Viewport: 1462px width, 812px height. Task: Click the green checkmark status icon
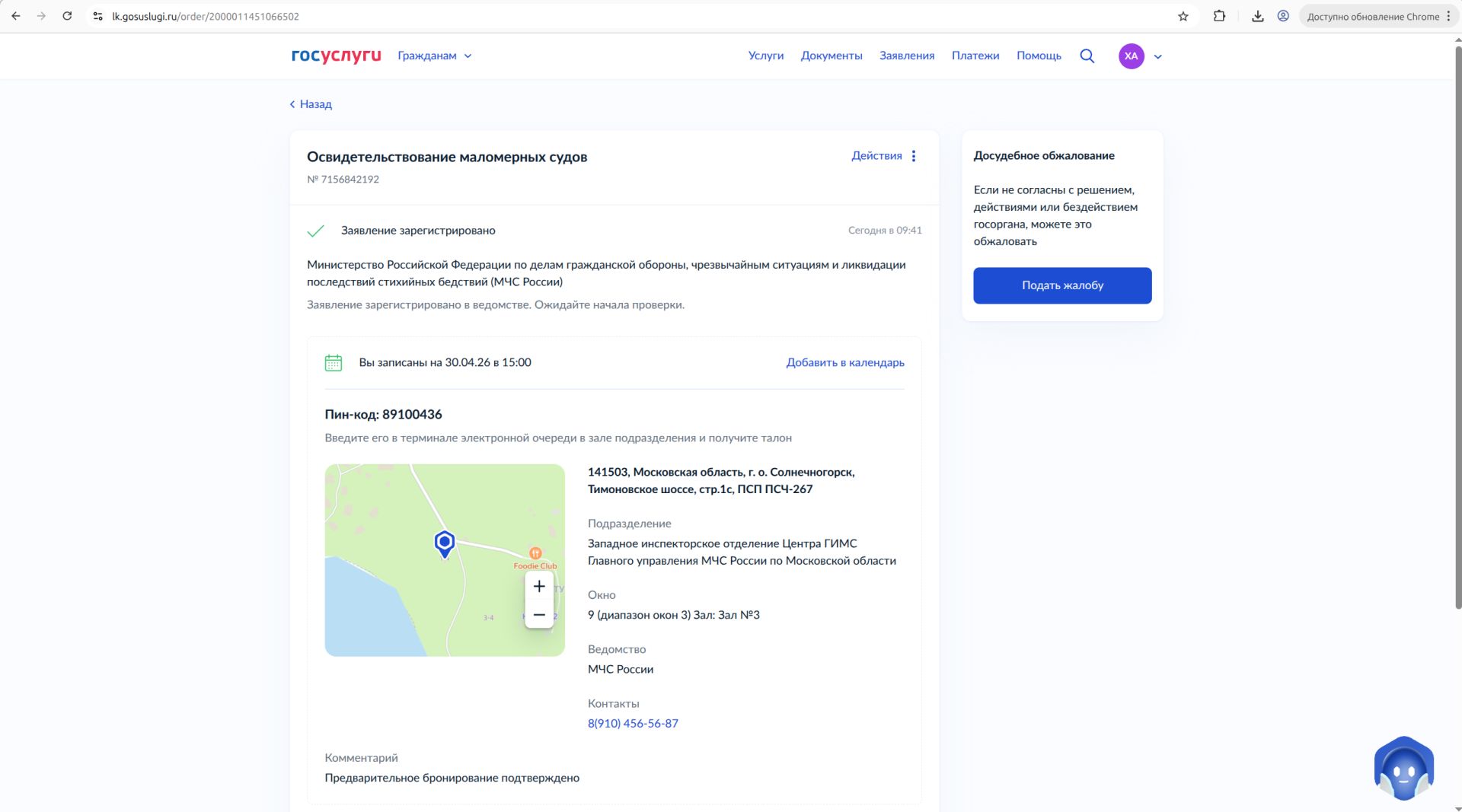[315, 231]
